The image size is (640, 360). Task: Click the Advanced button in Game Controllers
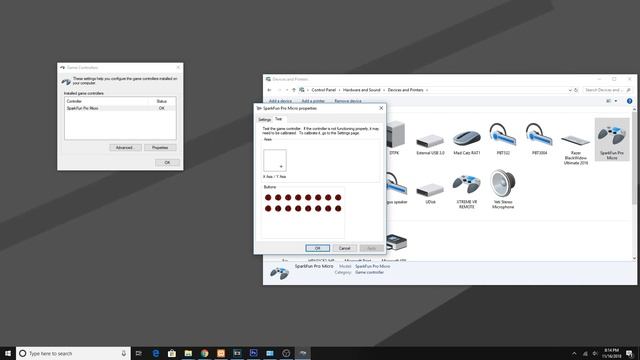[125, 147]
